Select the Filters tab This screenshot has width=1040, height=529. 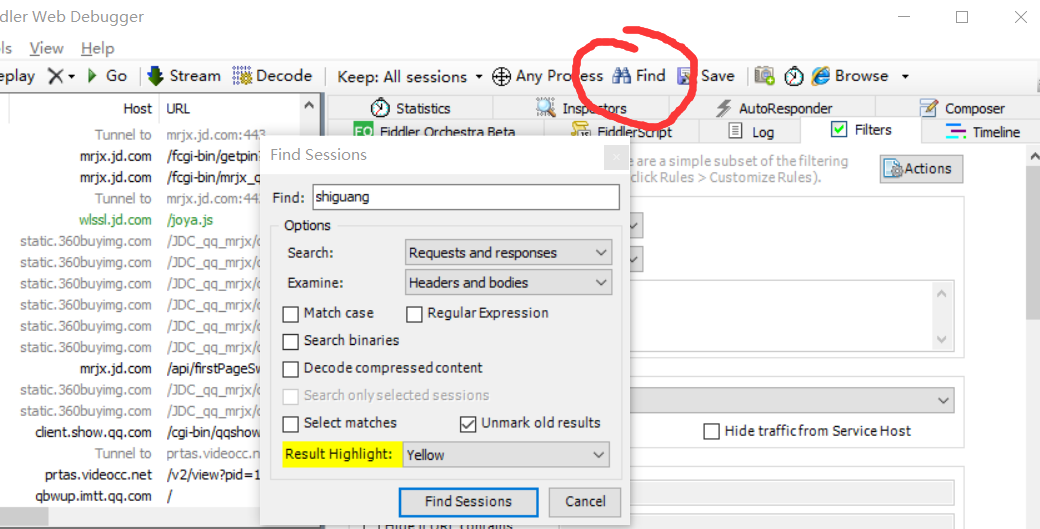pyautogui.click(x=861, y=130)
